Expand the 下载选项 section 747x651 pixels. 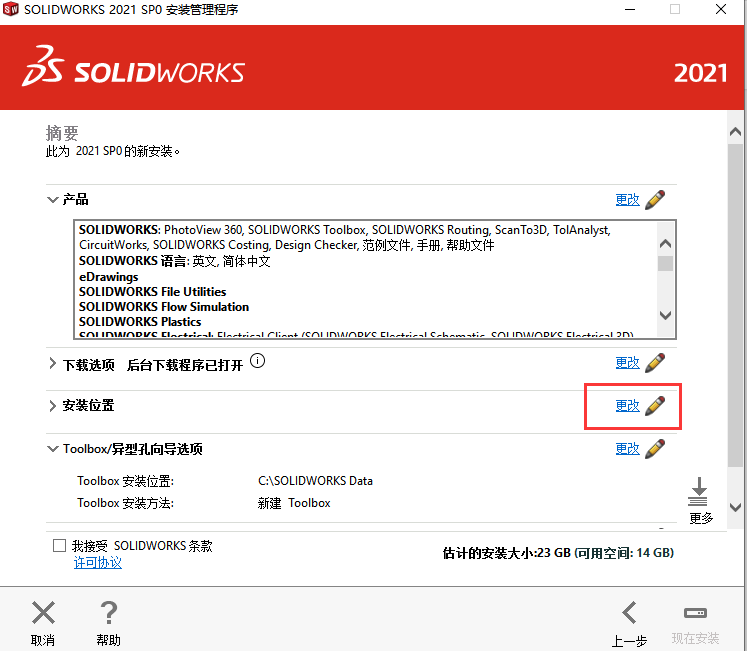pos(52,364)
